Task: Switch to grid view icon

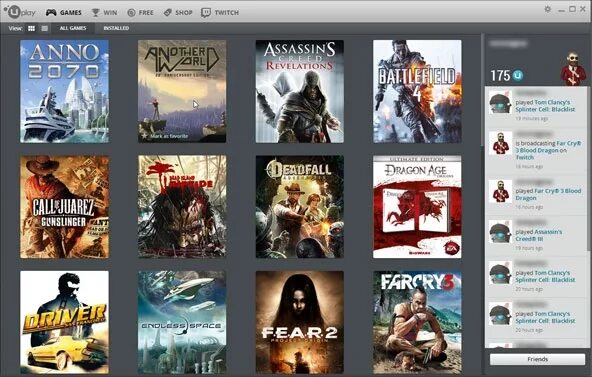Action: coord(31,28)
